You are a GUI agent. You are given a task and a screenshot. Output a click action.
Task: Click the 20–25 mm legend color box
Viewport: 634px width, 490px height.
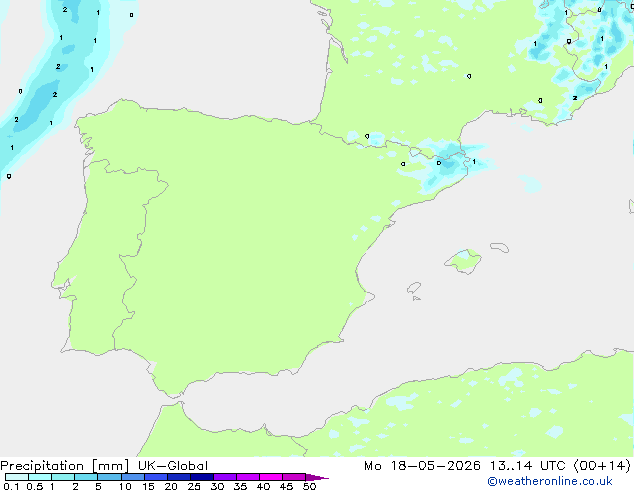pyautogui.click(x=178, y=477)
